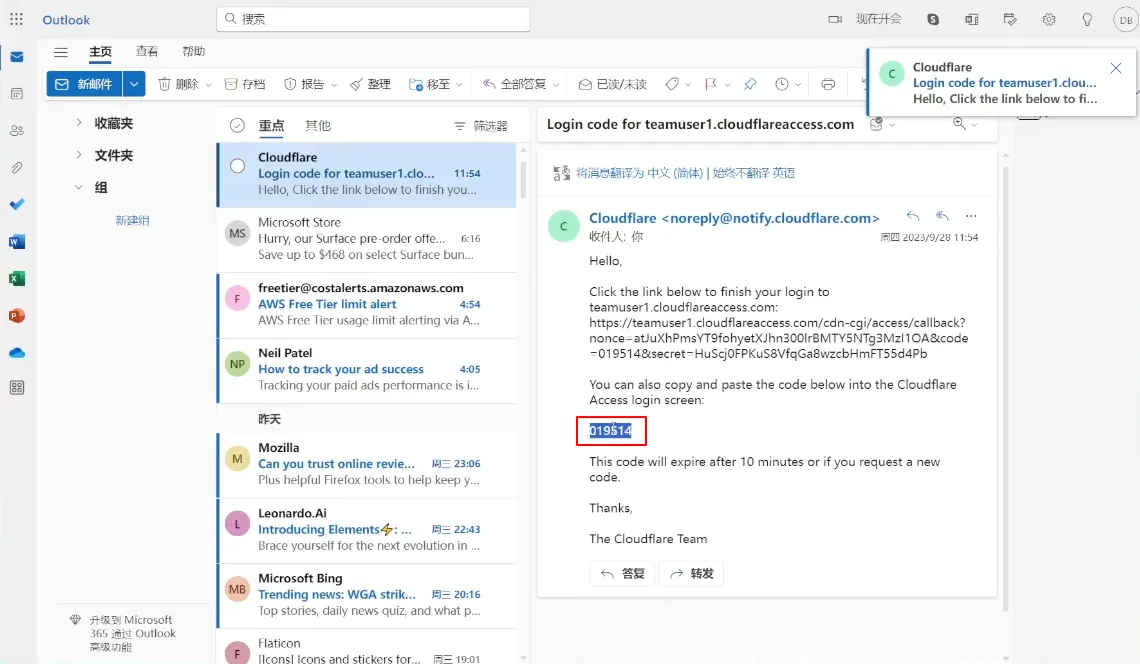Toggle select-all circle above message list
The image size is (1140, 664).
(237, 126)
